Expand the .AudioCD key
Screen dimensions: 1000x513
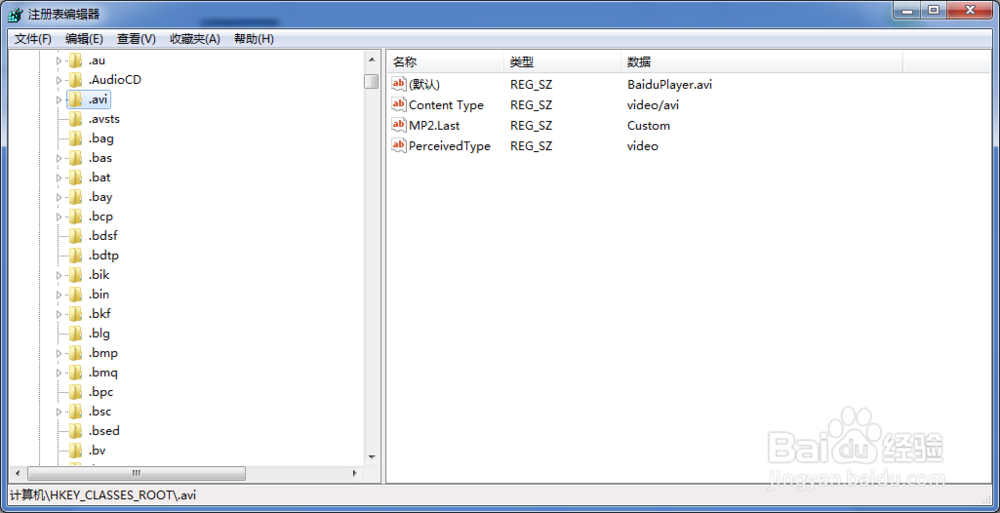(x=59, y=80)
